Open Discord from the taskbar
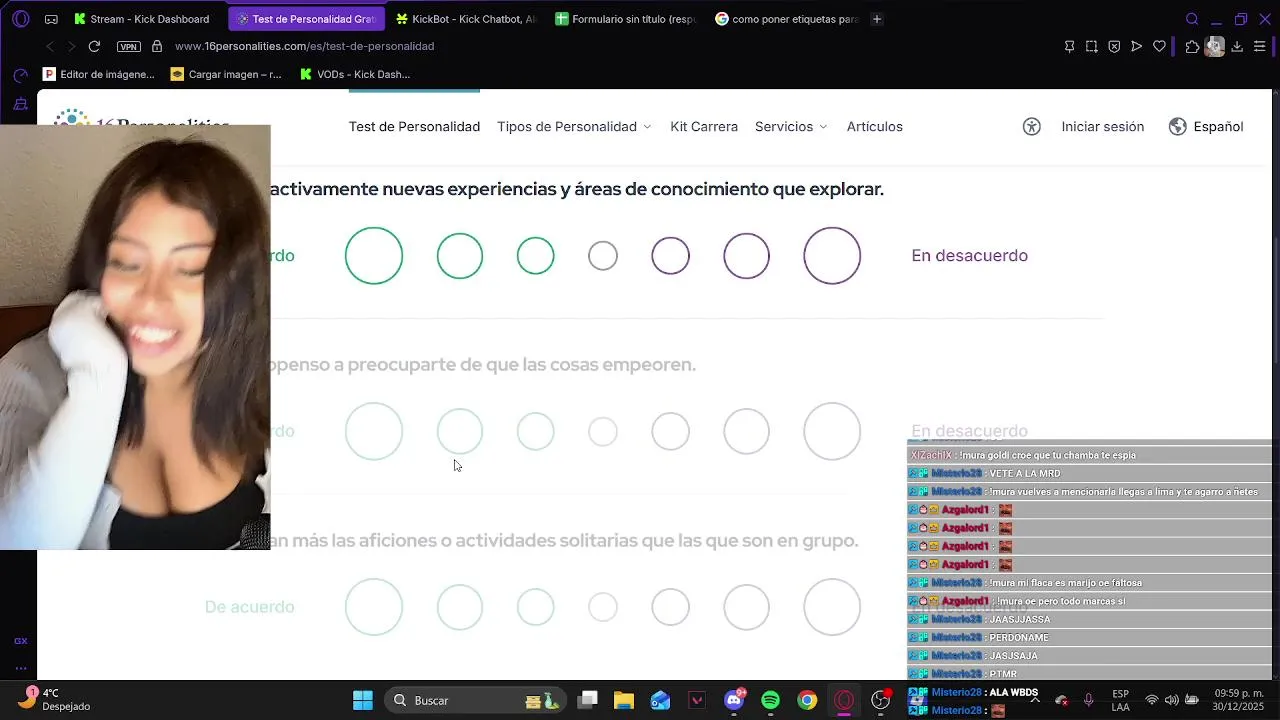This screenshot has height=720, width=1280. (x=734, y=699)
